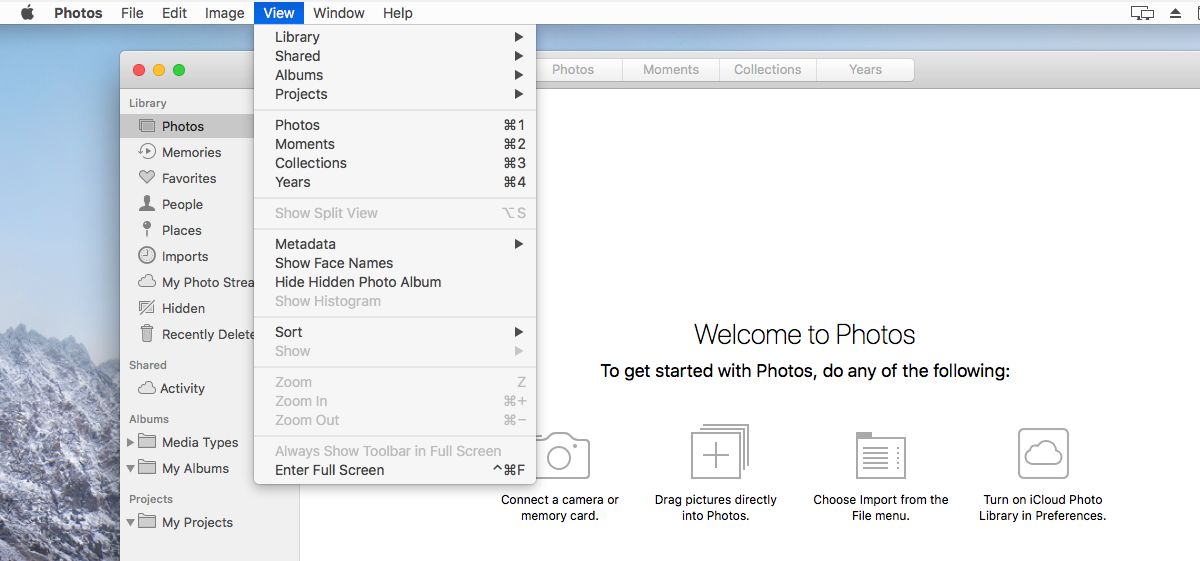Collapse the My Albums disclosure triangle

click(130, 468)
